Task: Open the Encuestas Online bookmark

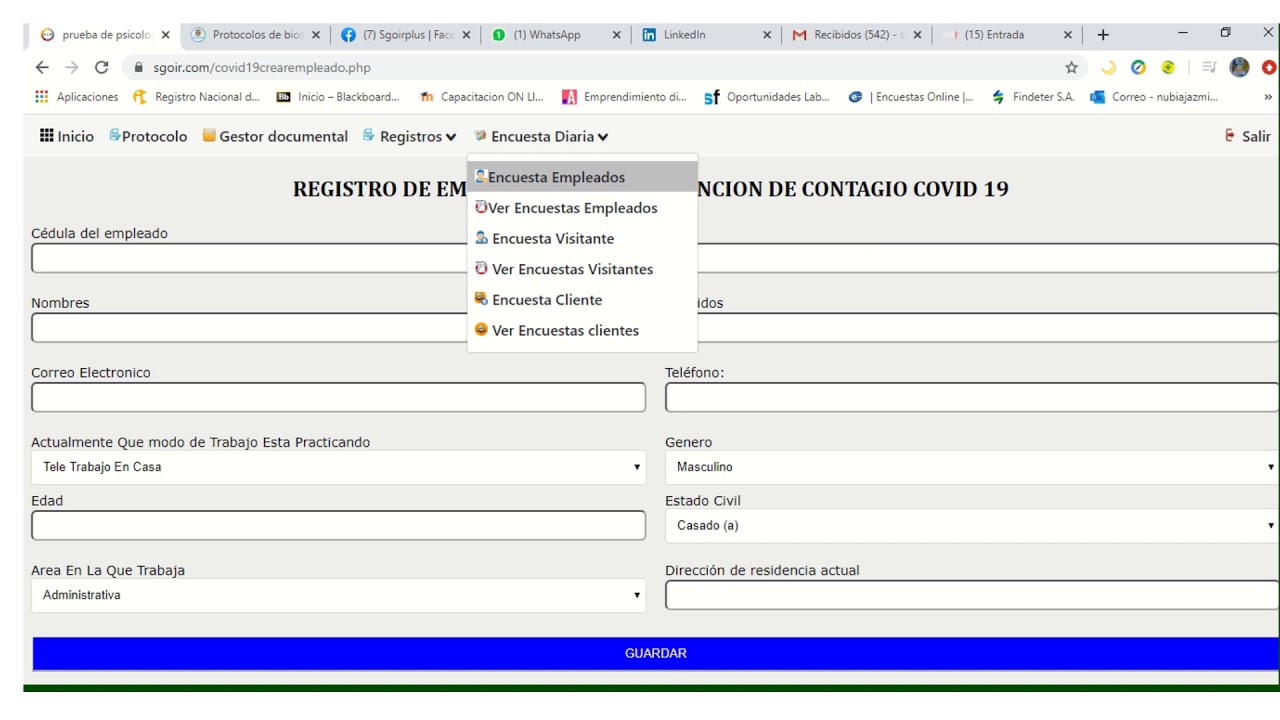Action: [911, 97]
